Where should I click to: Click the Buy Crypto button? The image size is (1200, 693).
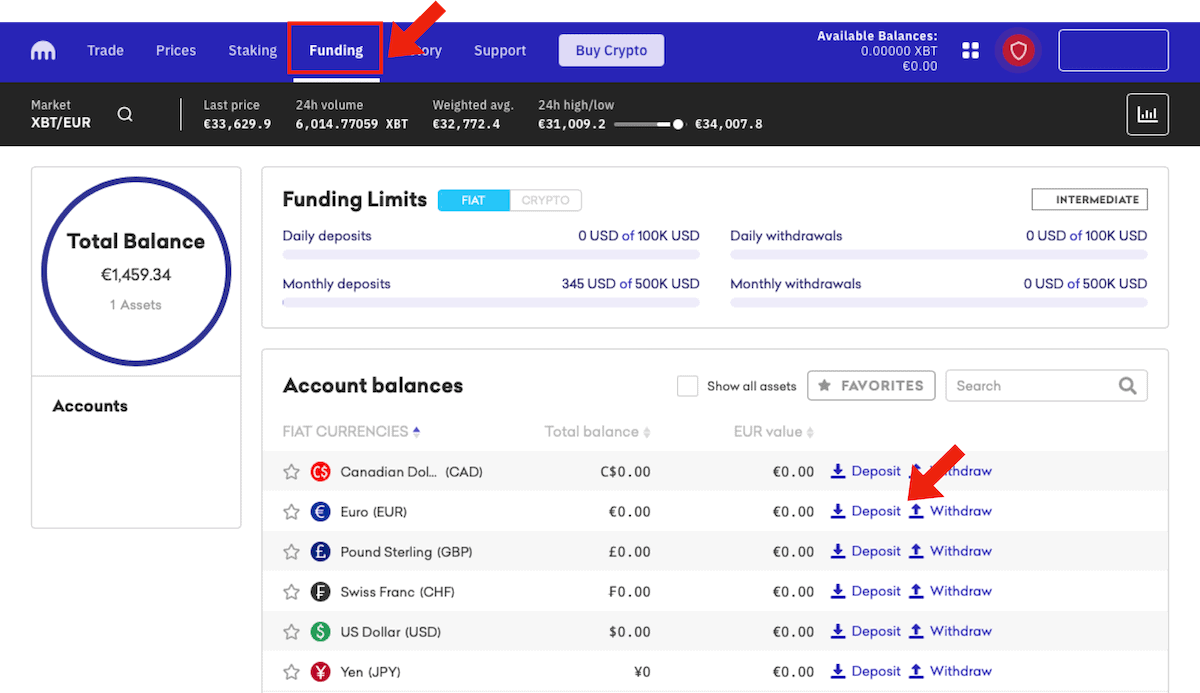click(x=611, y=50)
